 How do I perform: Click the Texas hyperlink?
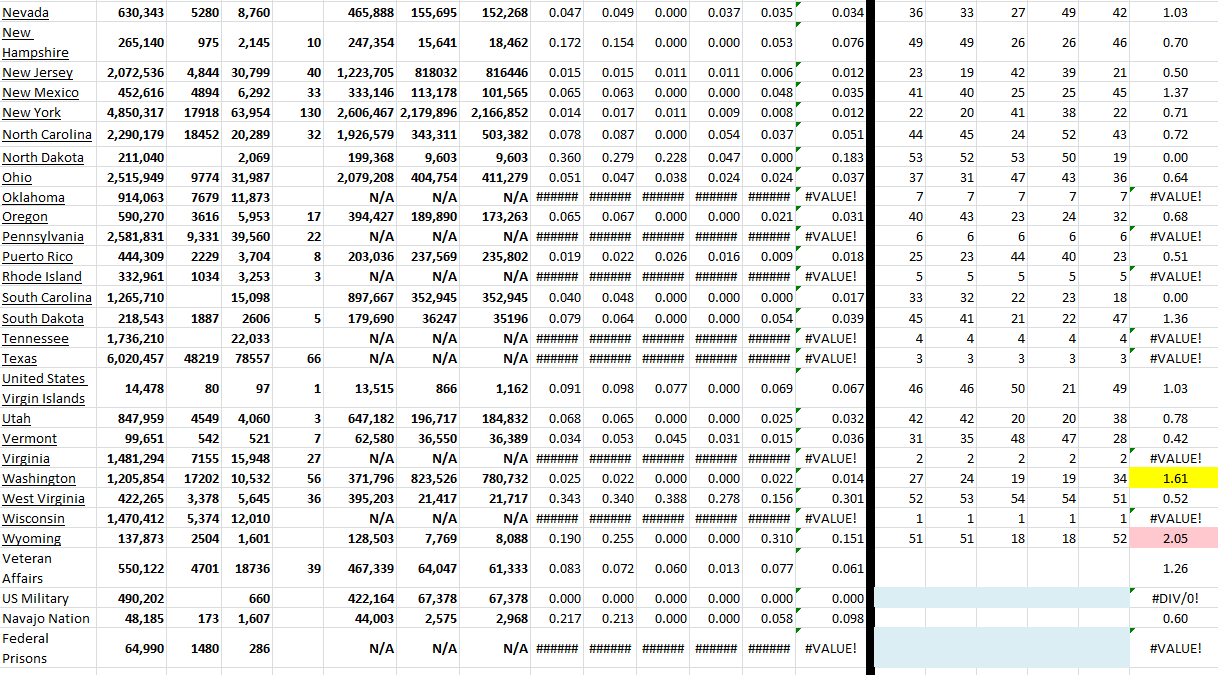click(x=20, y=359)
